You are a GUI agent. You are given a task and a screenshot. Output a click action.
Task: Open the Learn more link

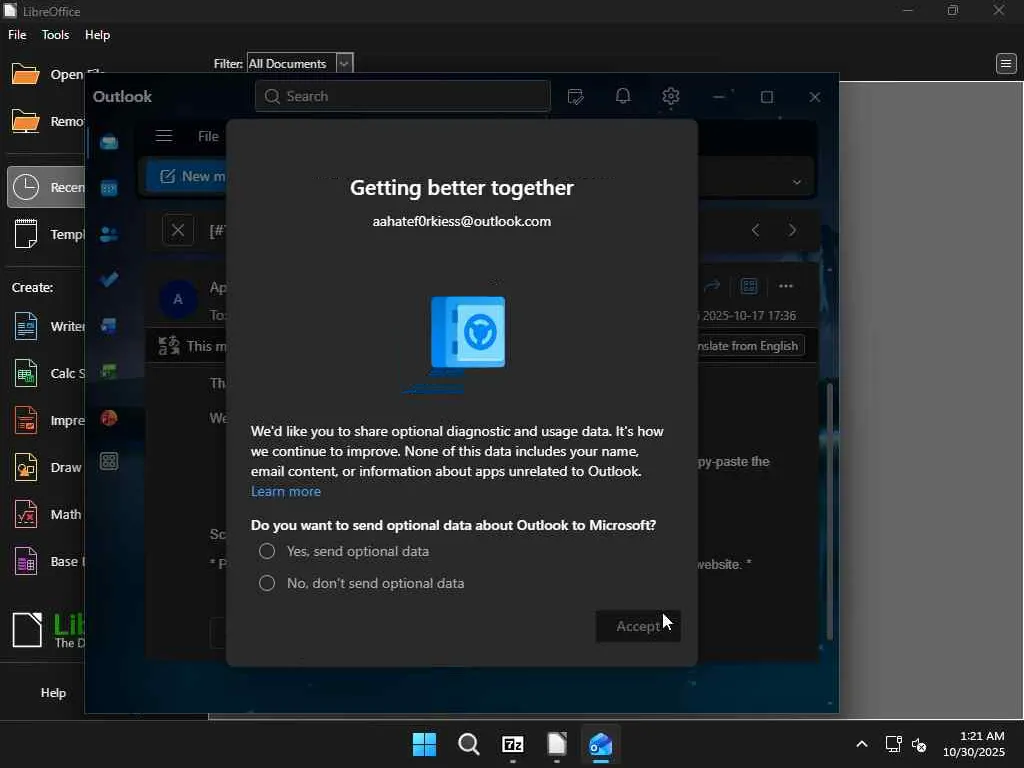[x=285, y=491]
